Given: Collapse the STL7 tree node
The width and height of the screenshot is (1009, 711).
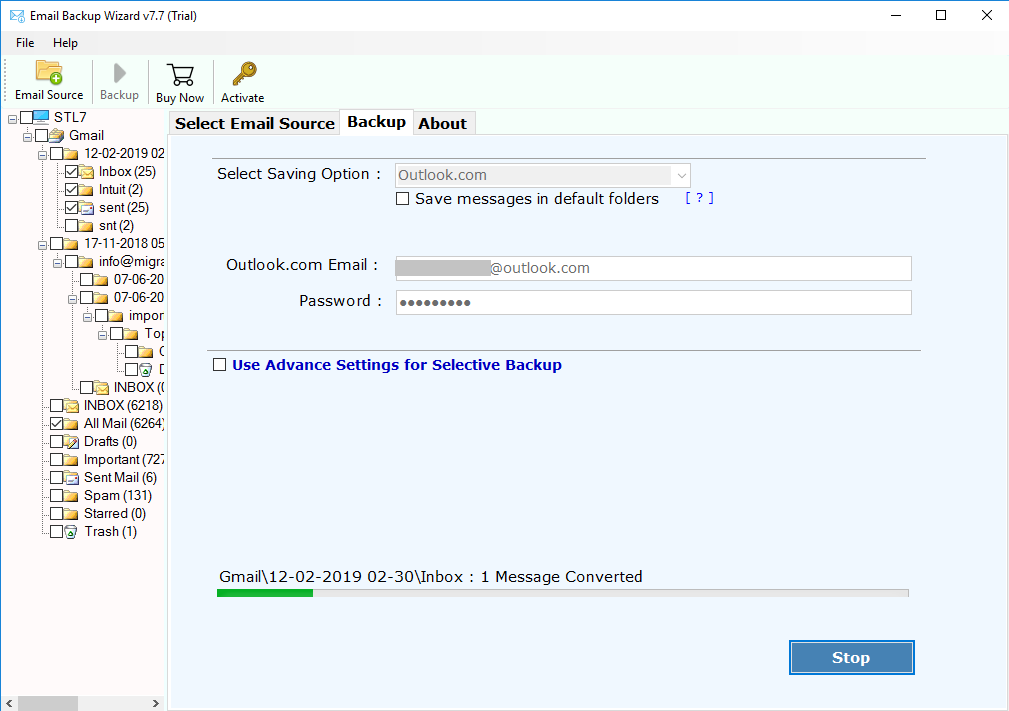Looking at the screenshot, I should click(12, 119).
